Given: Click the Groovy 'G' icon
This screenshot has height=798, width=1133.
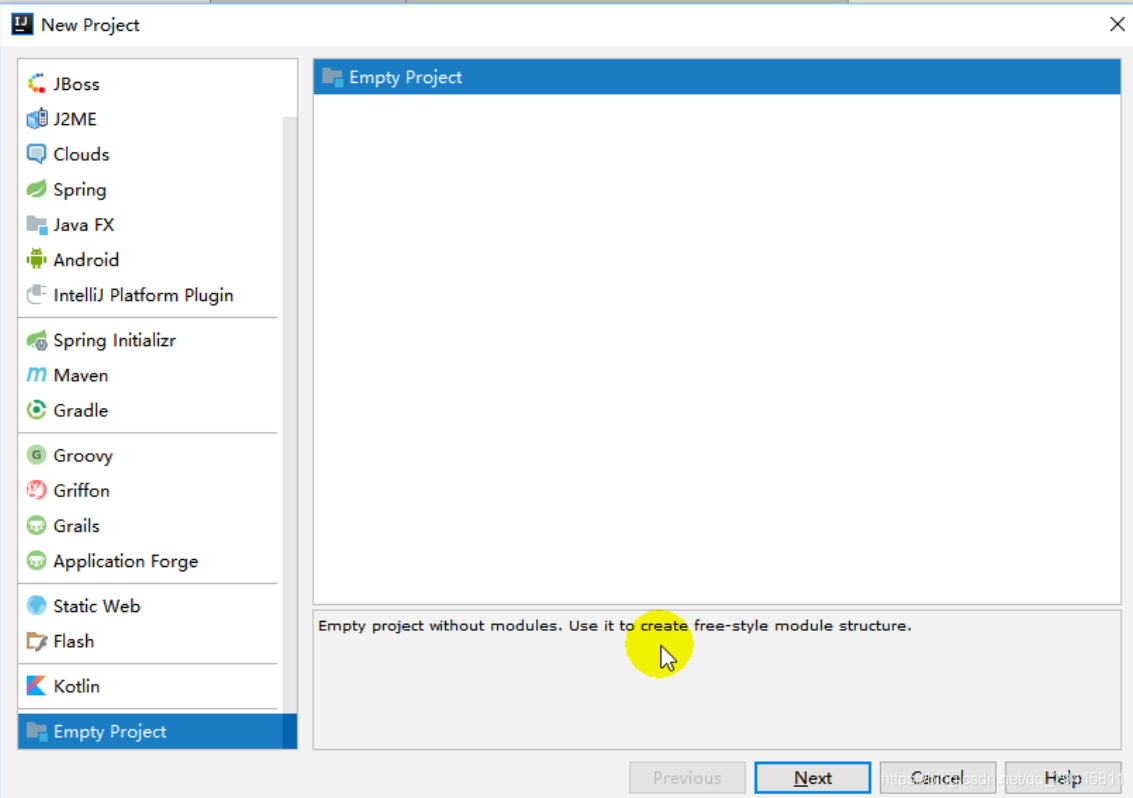Looking at the screenshot, I should pos(36,455).
